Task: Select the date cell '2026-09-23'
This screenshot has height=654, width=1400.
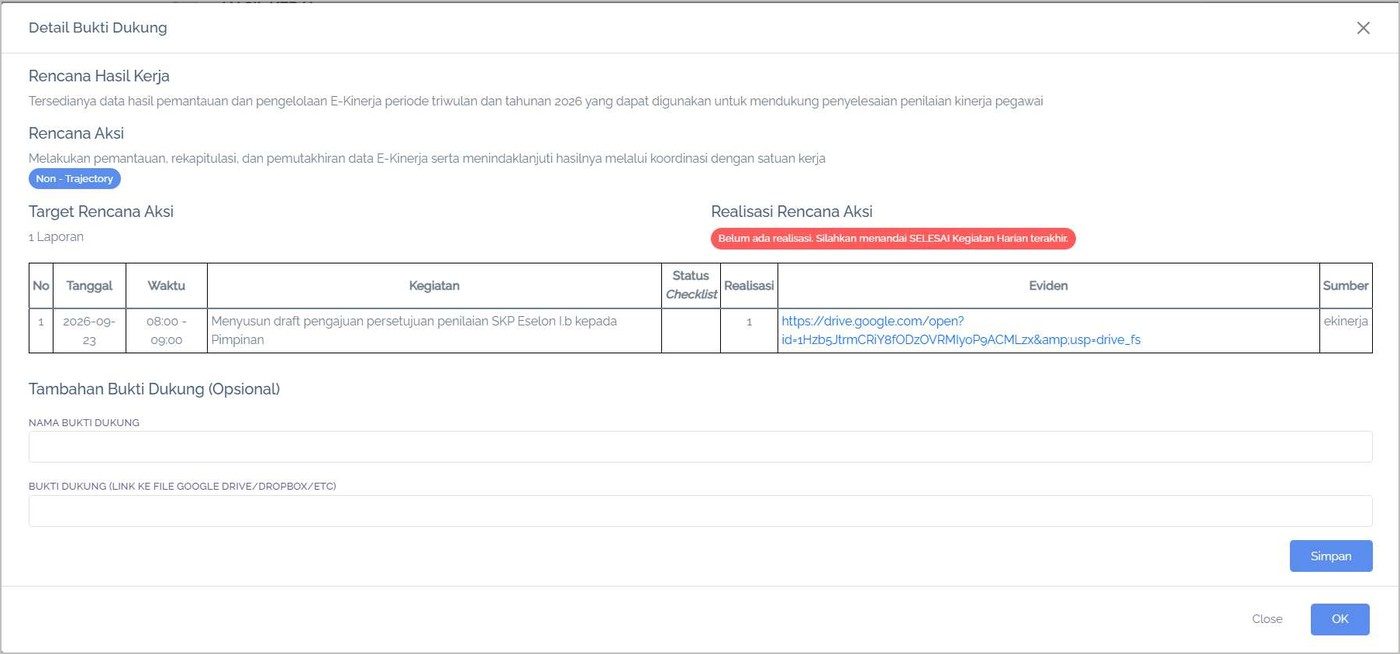Action: click(89, 330)
